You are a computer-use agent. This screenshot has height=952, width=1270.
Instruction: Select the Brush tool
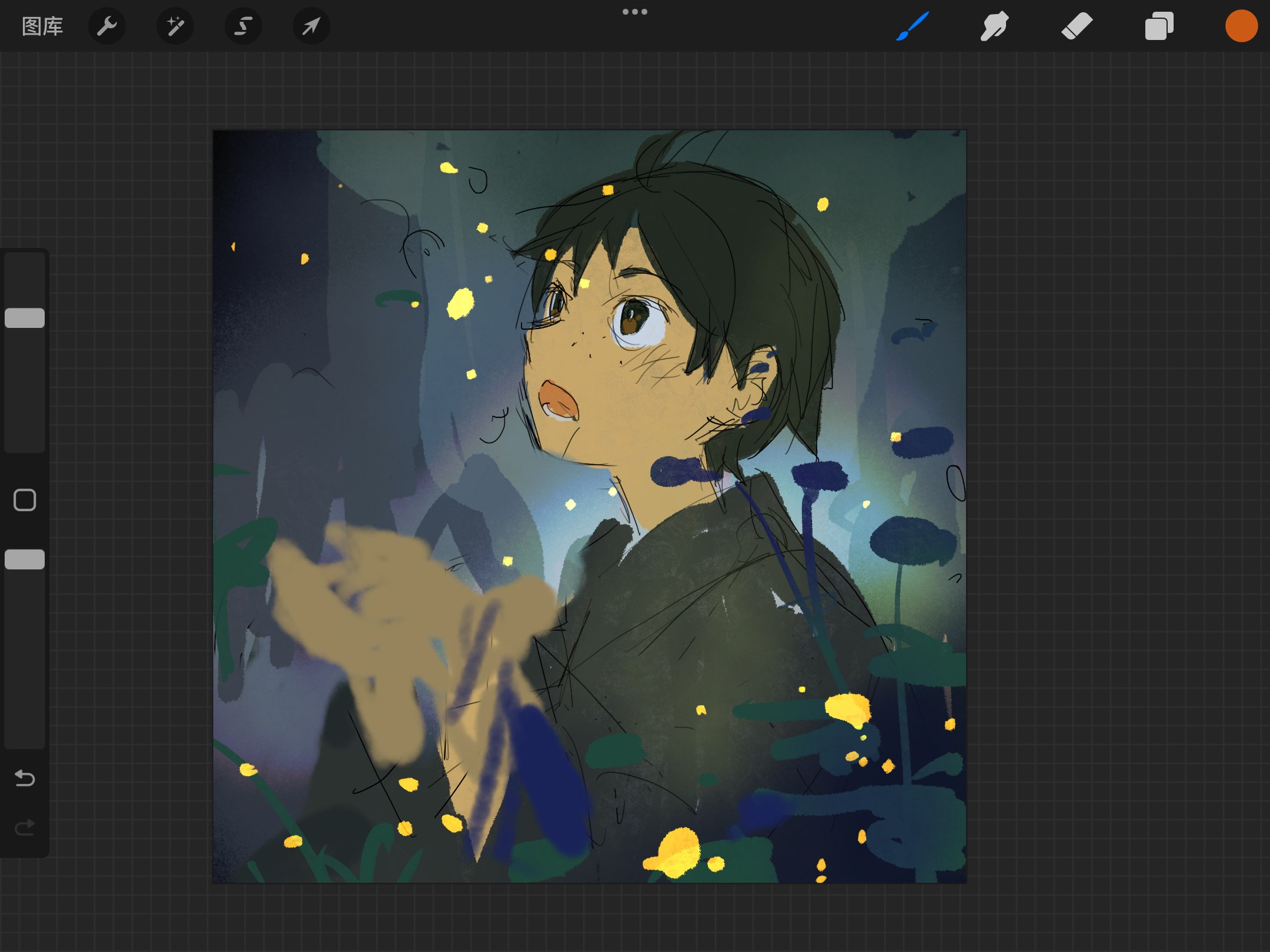tap(913, 26)
